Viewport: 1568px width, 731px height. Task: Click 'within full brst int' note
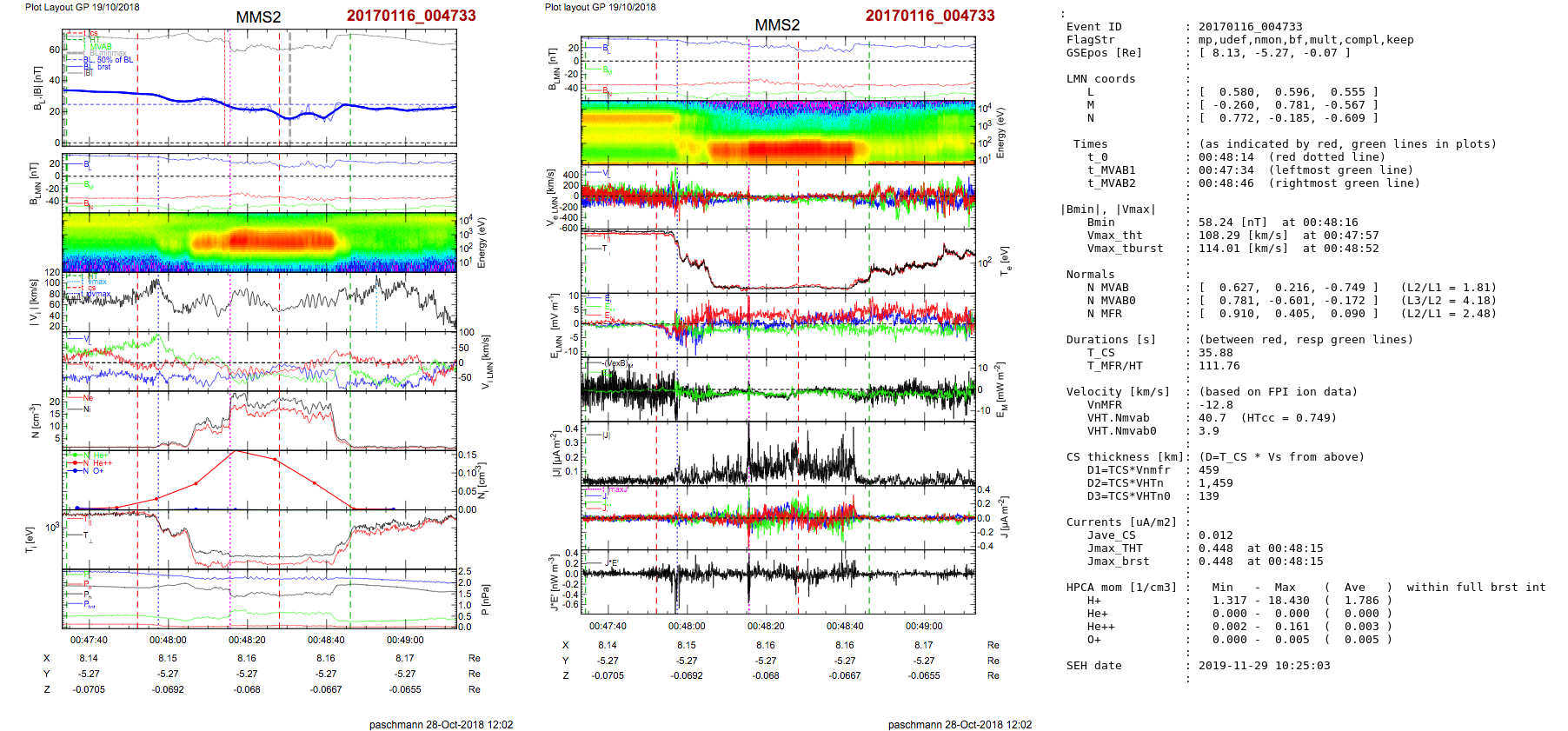(x=1477, y=588)
